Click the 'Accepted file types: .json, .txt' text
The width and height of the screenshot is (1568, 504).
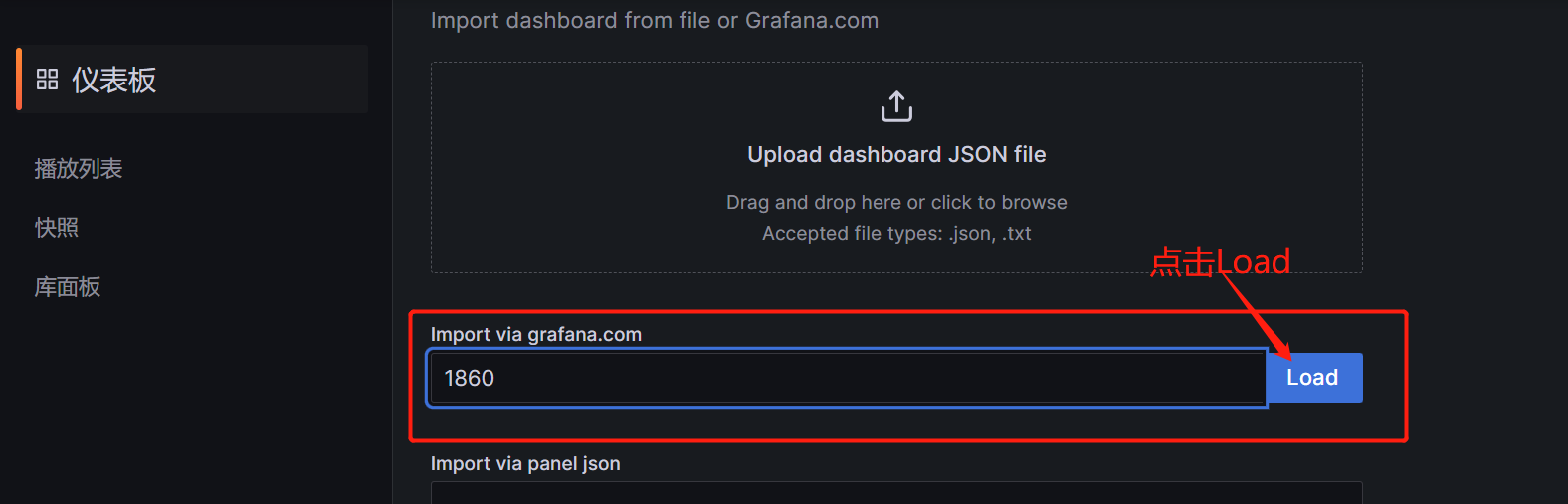(896, 234)
